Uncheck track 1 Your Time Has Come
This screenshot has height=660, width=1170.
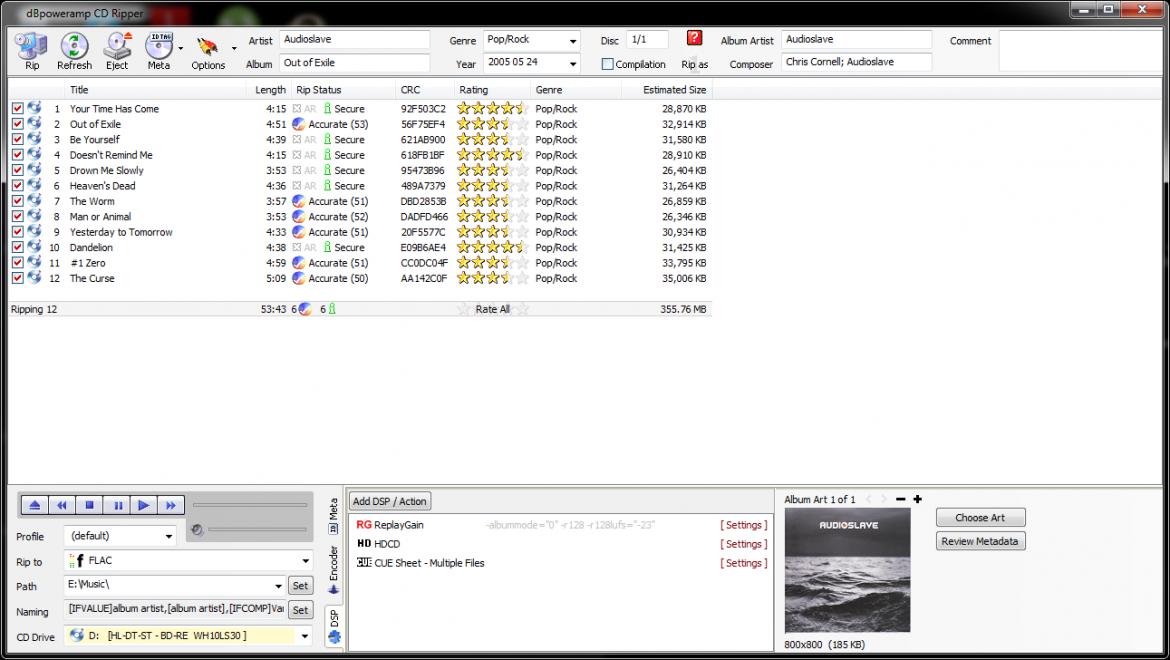click(x=17, y=109)
